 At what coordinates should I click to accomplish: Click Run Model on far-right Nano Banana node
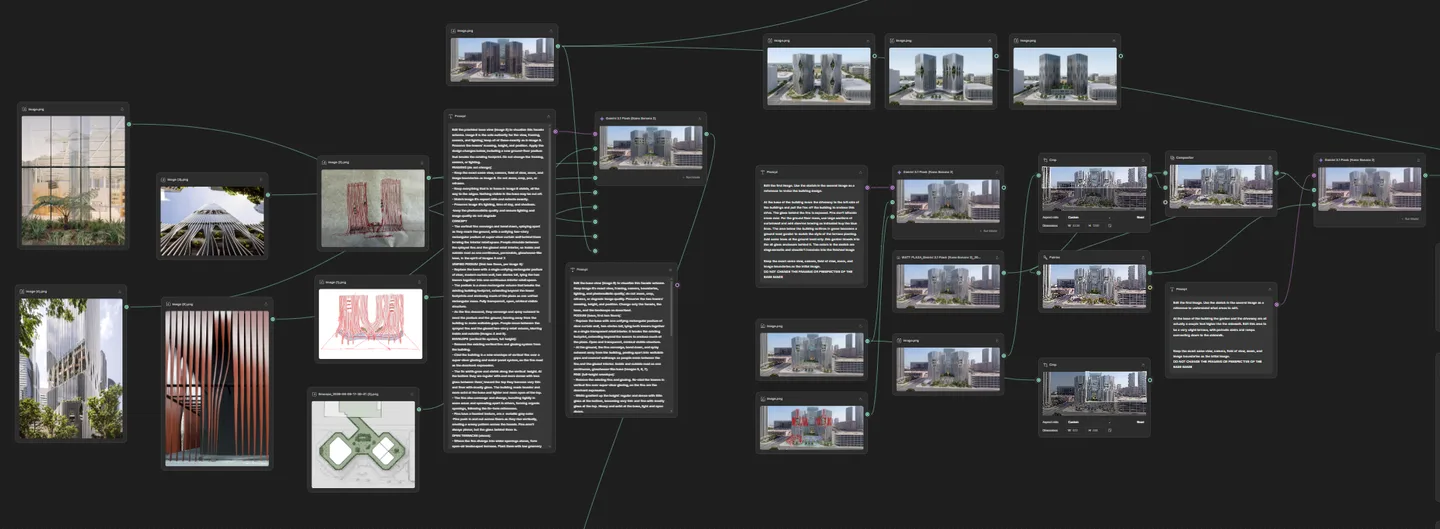point(1410,219)
